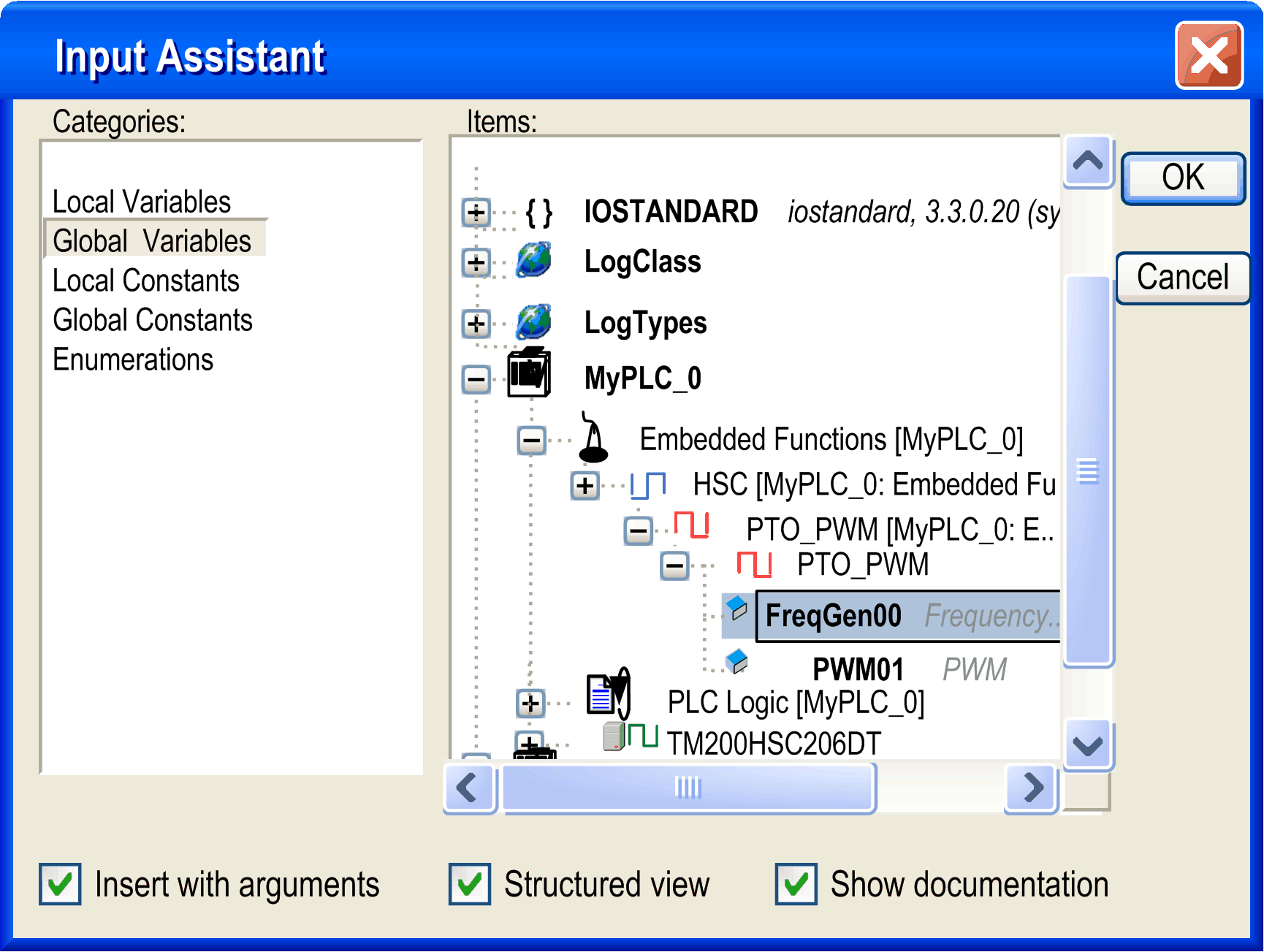This screenshot has height=952, width=1264.
Task: Click the blue cube icon beside PWM01
Action: 736,661
